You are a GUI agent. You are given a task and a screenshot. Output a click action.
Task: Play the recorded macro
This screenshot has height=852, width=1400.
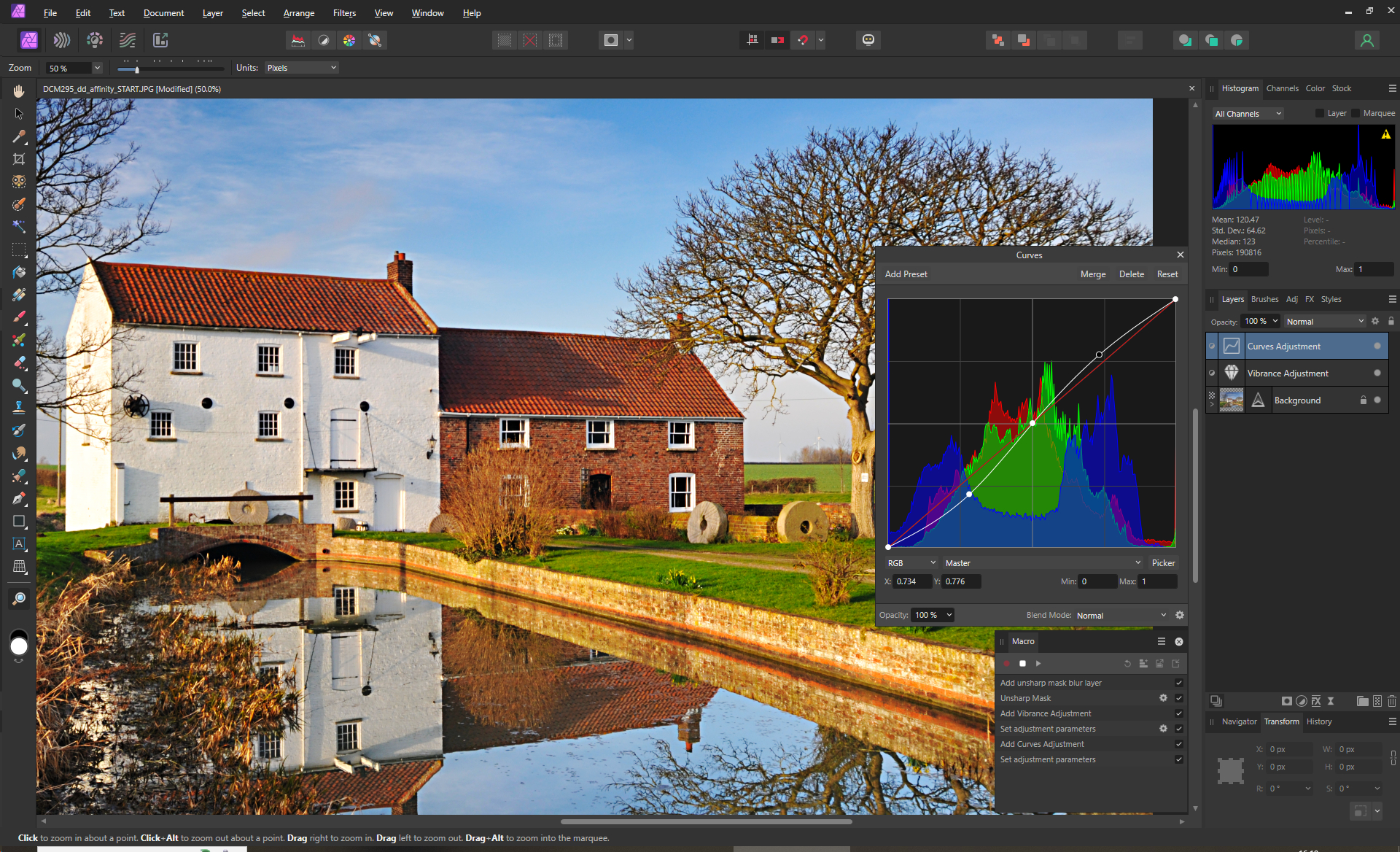click(1038, 663)
